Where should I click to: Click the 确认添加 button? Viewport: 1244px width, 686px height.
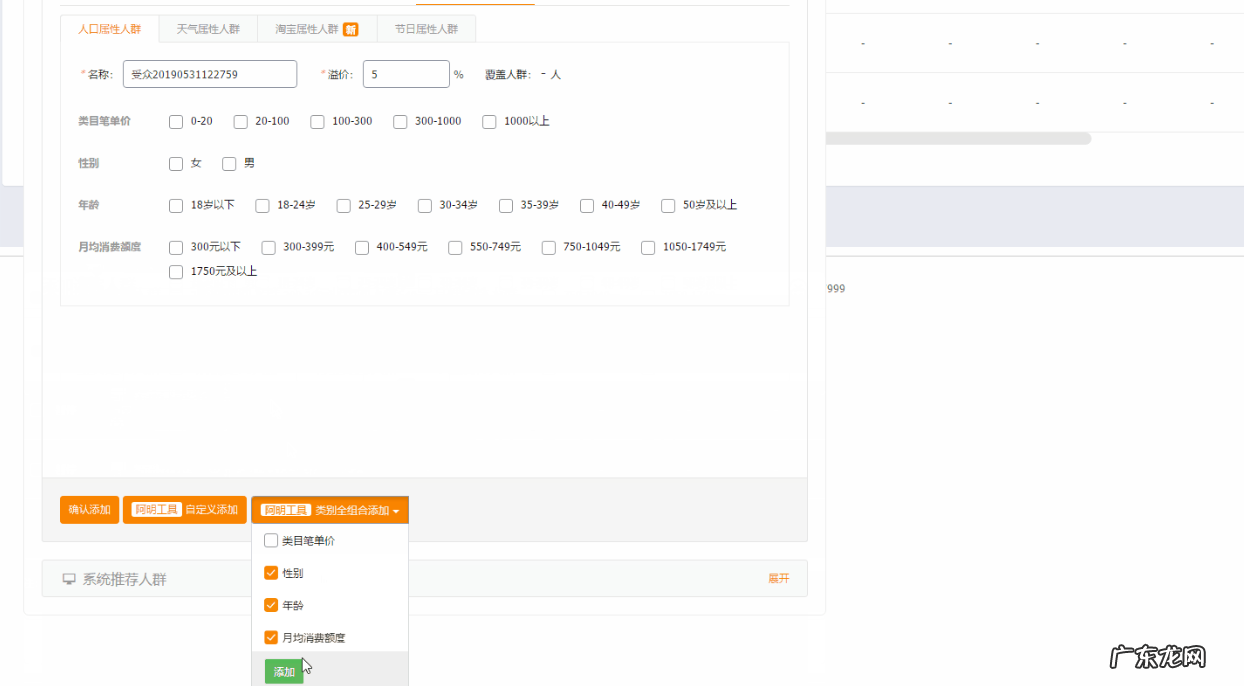89,509
